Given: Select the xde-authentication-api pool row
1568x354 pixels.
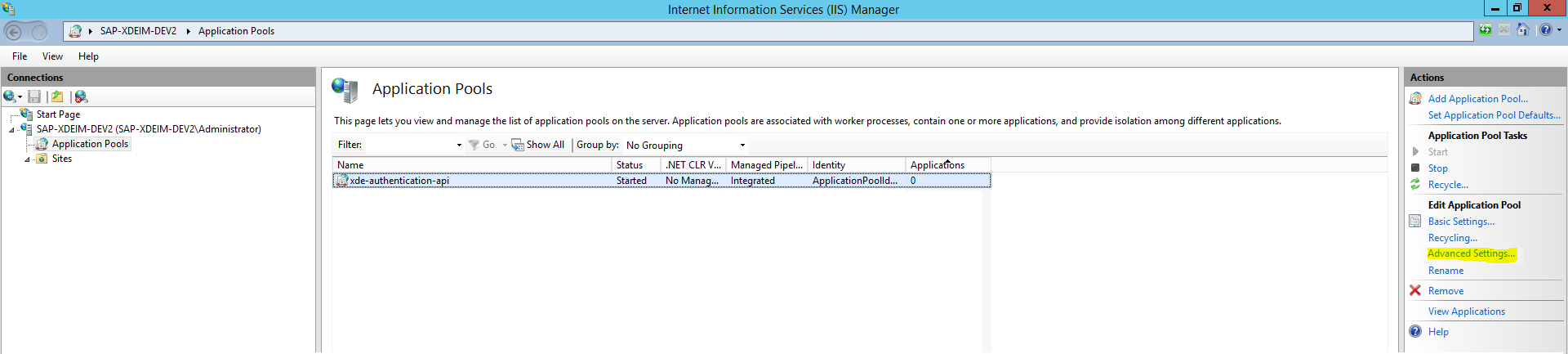Looking at the screenshot, I should click(x=661, y=181).
